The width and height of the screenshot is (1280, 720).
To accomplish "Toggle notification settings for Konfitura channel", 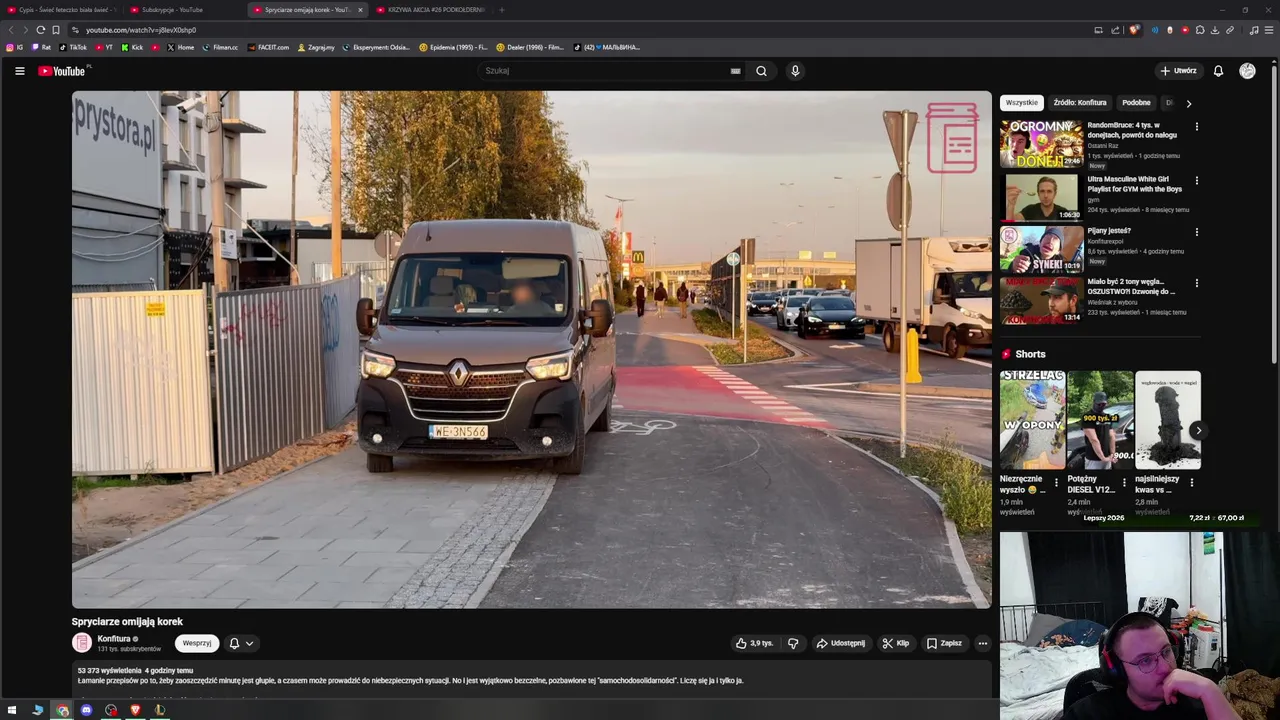I will tap(241, 643).
